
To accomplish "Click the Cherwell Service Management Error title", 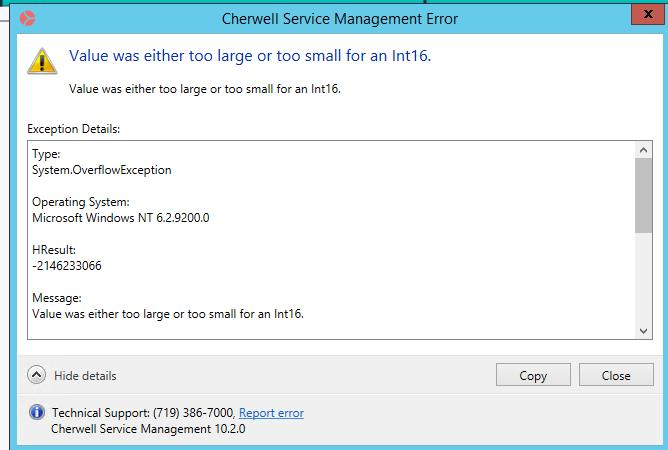I will (341, 17).
